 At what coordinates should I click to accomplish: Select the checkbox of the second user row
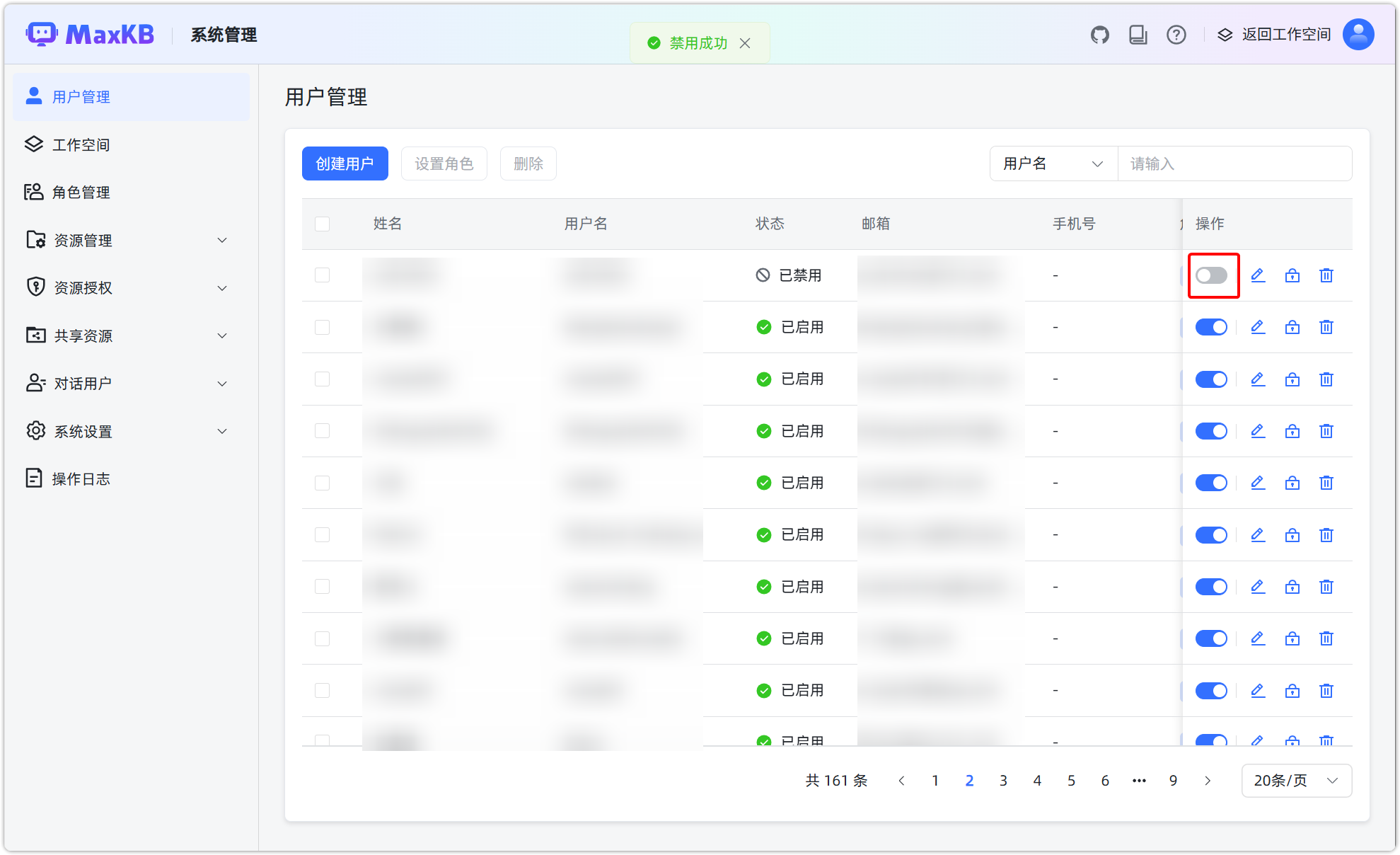point(322,327)
